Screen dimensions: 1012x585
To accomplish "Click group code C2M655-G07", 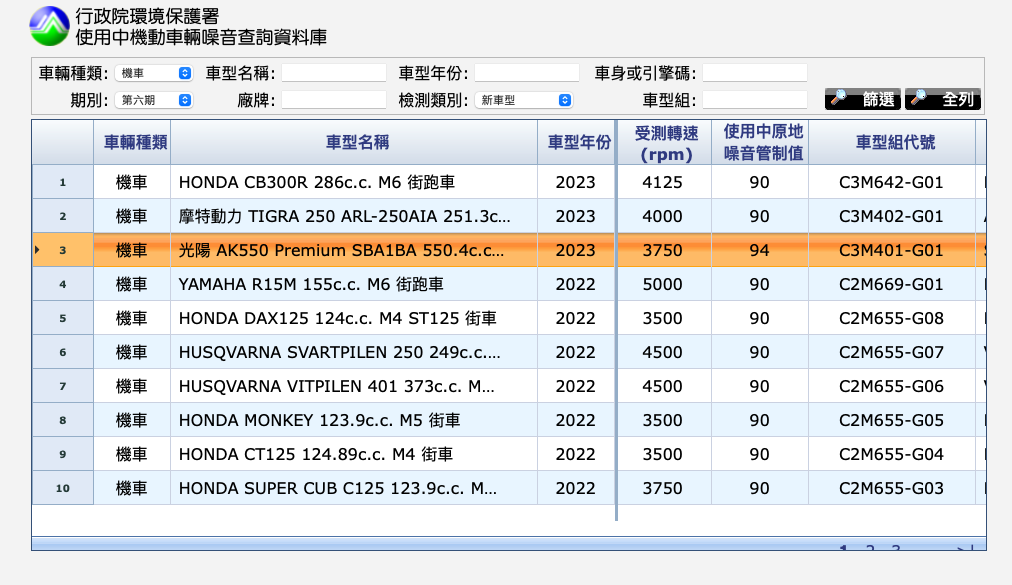I will (891, 352).
